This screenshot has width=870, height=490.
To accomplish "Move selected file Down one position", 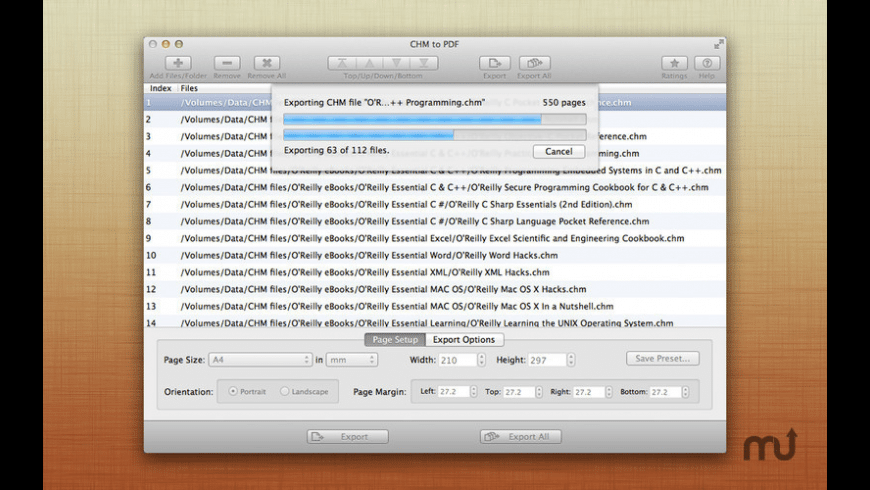I will pos(397,63).
